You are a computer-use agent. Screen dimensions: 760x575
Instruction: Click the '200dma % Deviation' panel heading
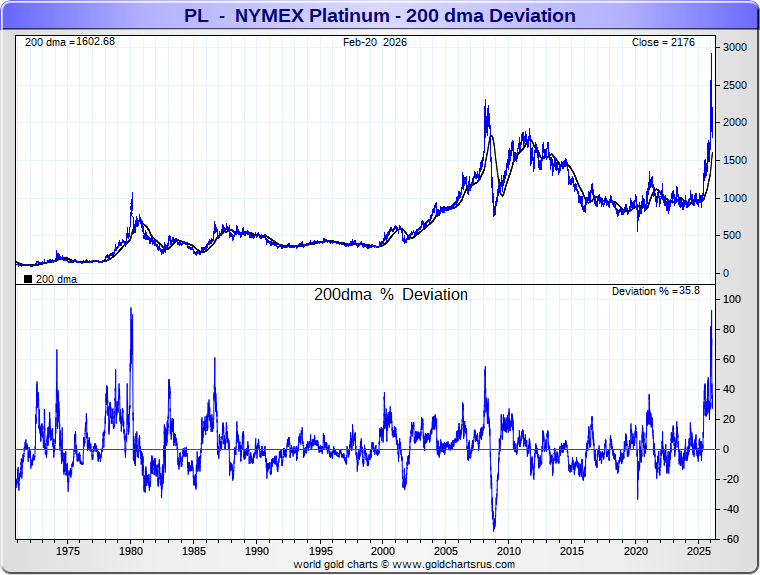pyautogui.click(x=391, y=294)
